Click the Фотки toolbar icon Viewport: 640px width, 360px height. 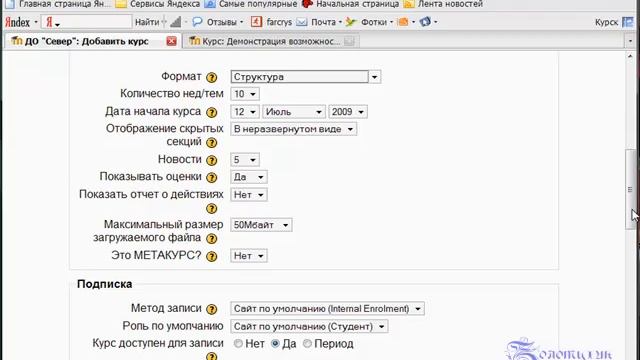pos(351,22)
